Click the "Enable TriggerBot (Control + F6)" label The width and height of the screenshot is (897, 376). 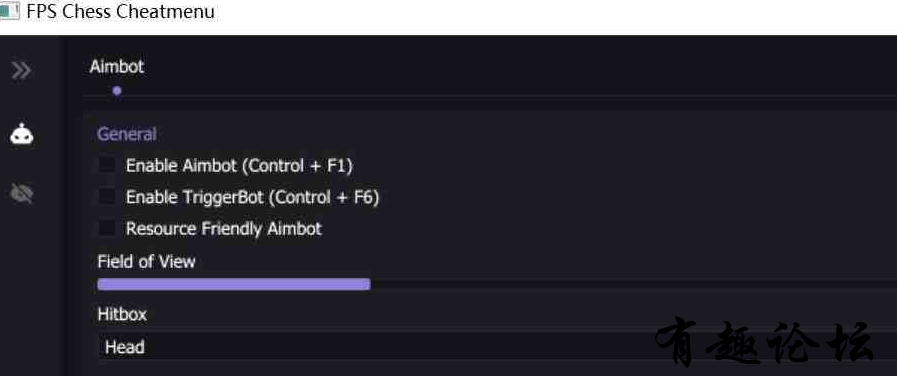coord(253,197)
